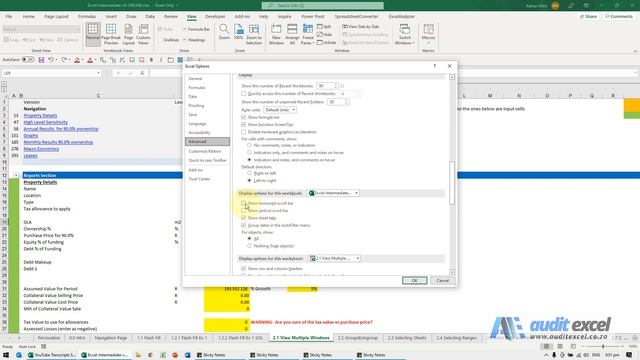The height and width of the screenshot is (360, 640).
Task: Select Normal workbook view
Action: coord(93,34)
